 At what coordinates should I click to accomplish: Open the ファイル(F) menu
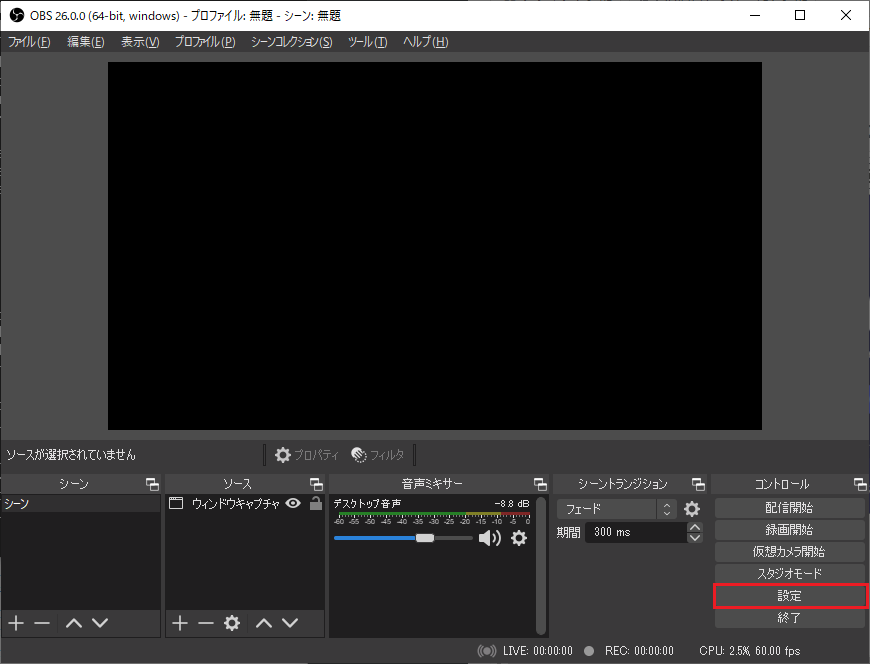[x=29, y=42]
